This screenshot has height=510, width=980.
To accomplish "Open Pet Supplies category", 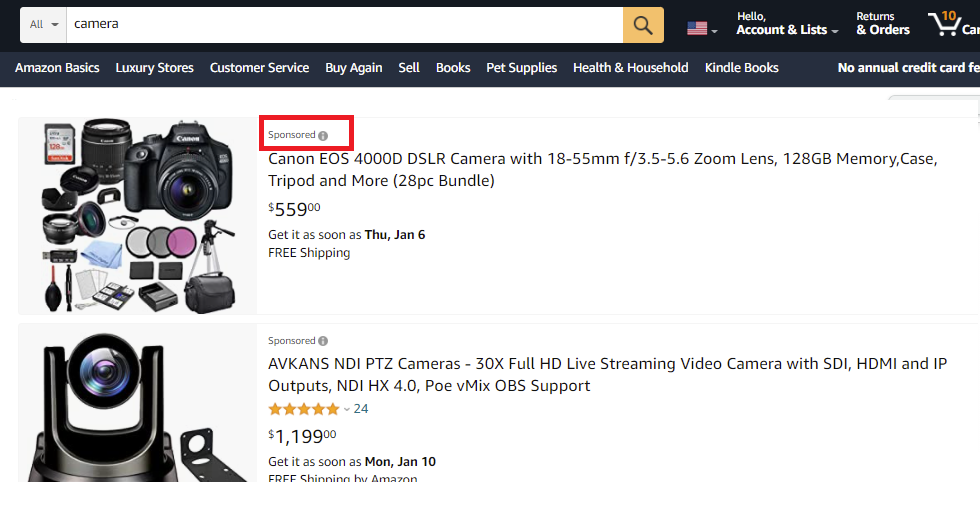I will click(522, 68).
